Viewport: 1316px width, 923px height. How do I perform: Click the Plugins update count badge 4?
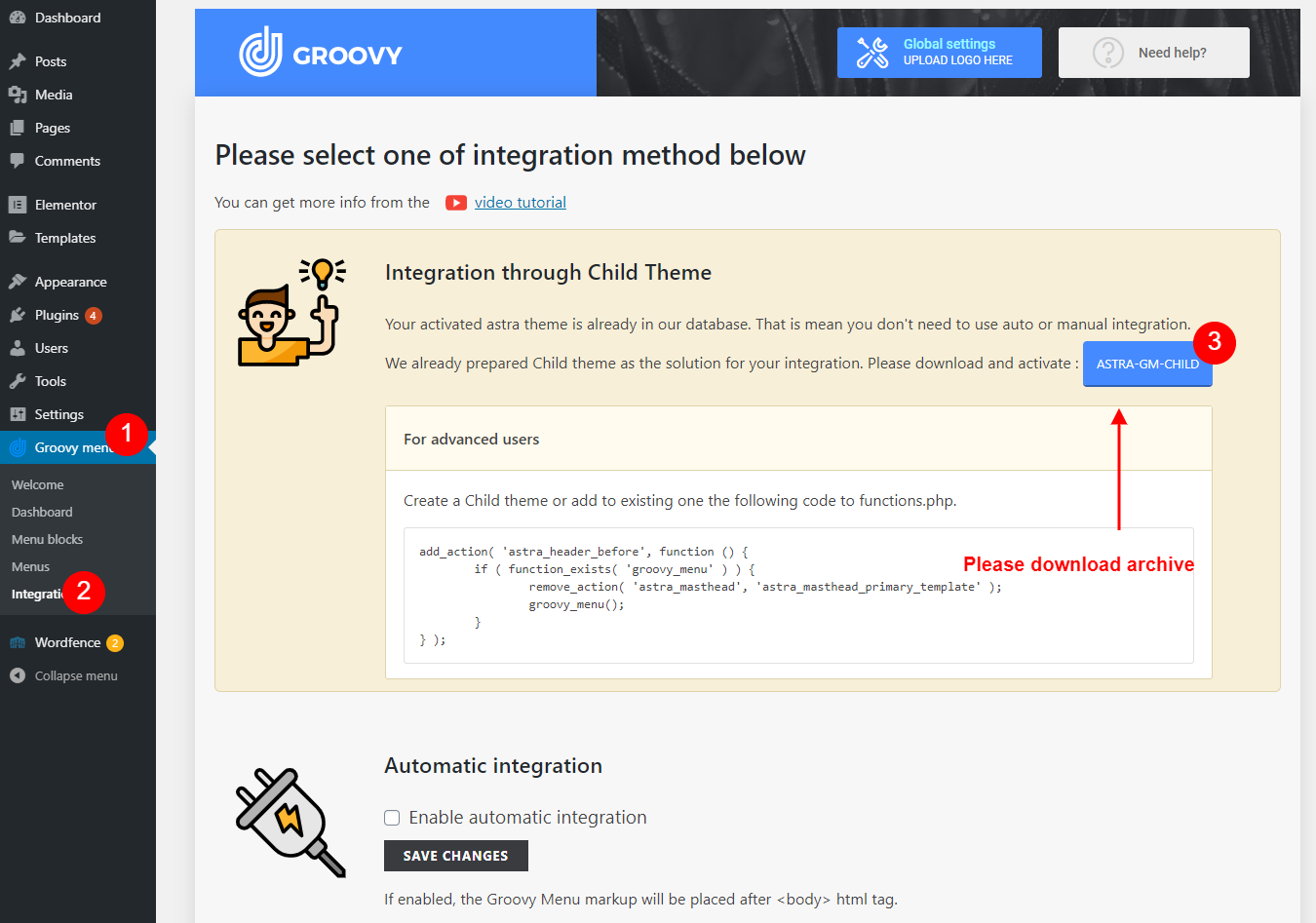(x=94, y=316)
